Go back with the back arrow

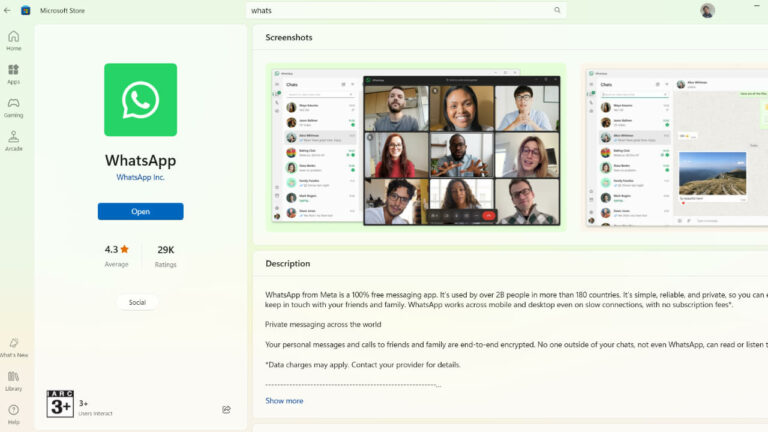pyautogui.click(x=7, y=10)
